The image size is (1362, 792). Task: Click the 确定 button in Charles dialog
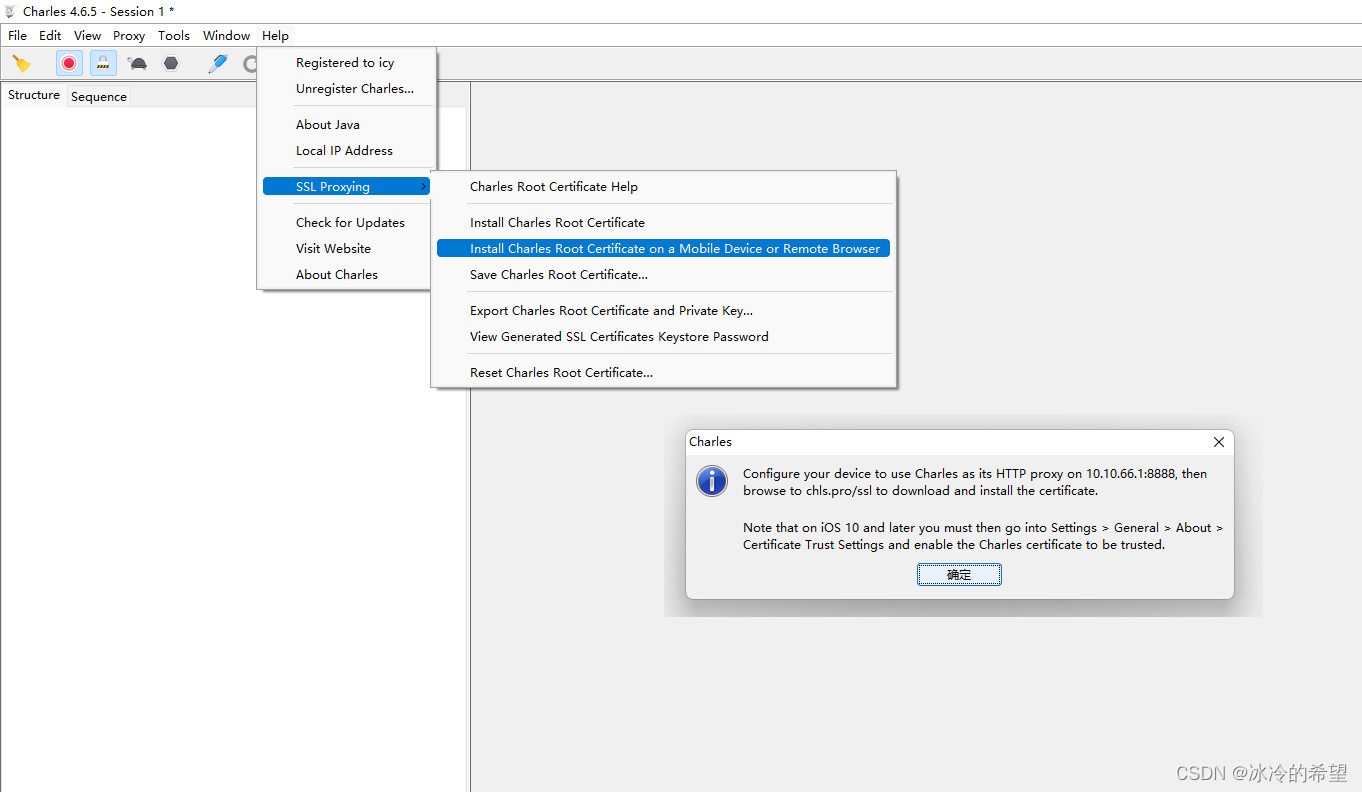(x=959, y=574)
